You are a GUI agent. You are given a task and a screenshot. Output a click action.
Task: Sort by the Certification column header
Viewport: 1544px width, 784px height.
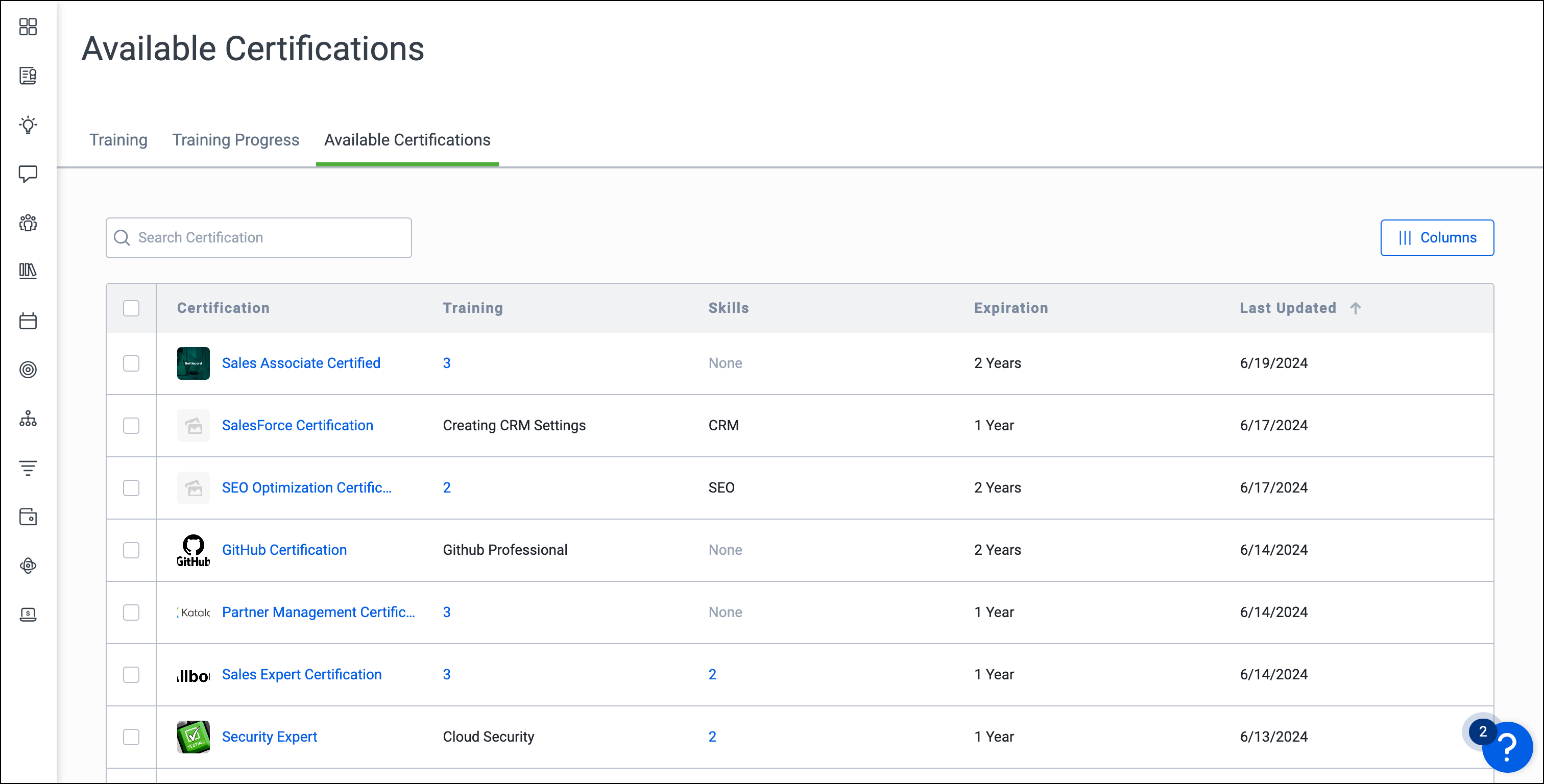(223, 308)
